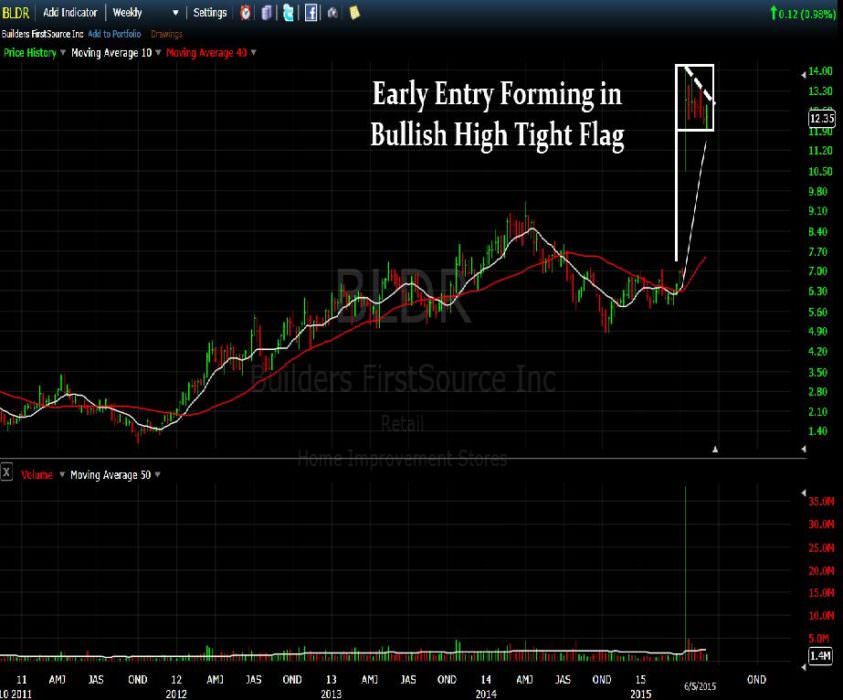Image resolution: width=843 pixels, height=700 pixels.
Task: Select the Moving Average 50 label
Action: coord(111,475)
